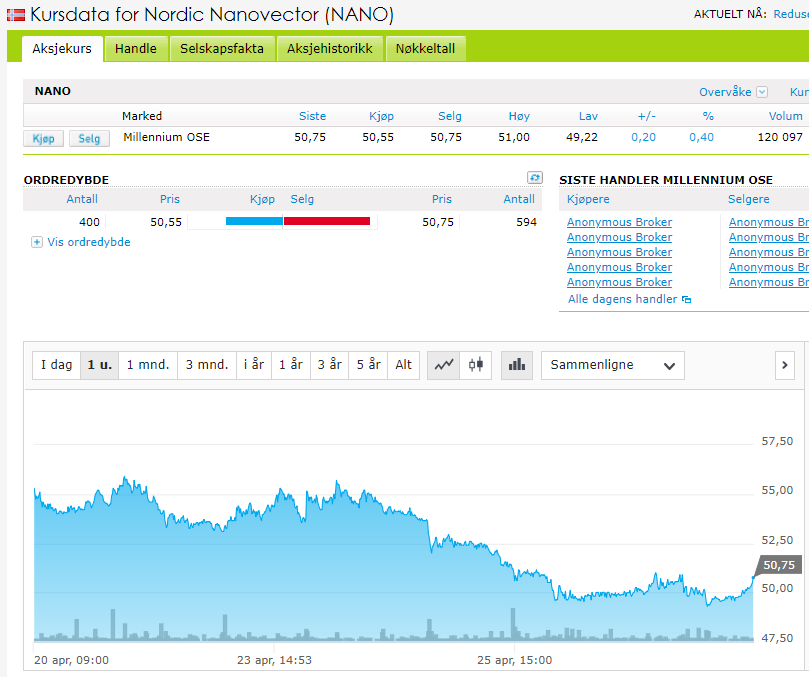Viewport: 809px width, 677px height.
Task: Click the 50,75 current price marker on chart
Action: click(x=779, y=566)
